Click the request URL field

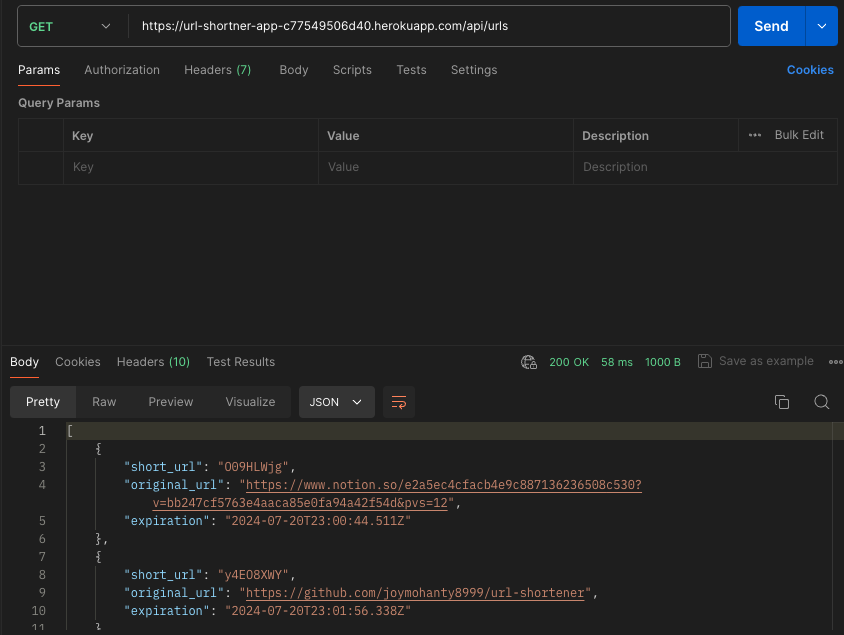430,26
